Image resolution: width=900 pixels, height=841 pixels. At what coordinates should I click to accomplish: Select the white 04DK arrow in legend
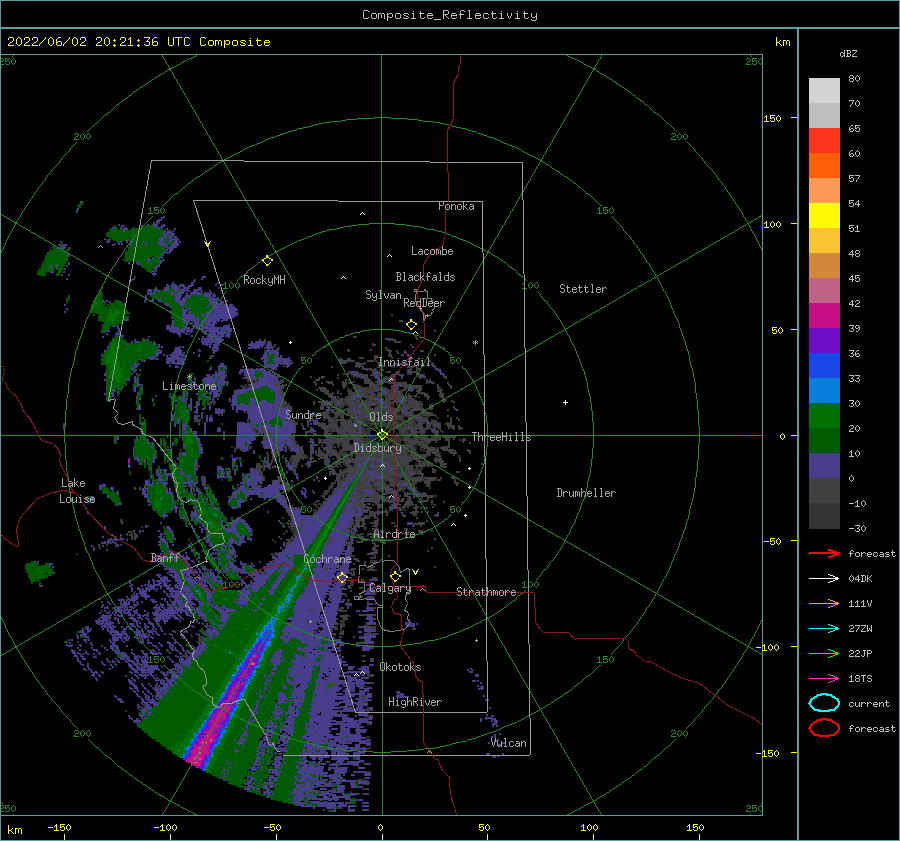[824, 579]
